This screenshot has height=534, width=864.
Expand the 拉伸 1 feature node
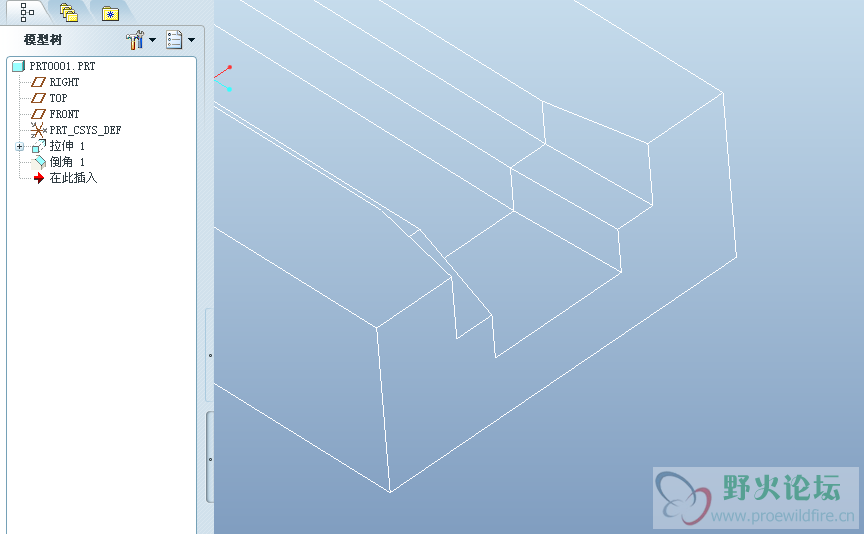(19, 146)
